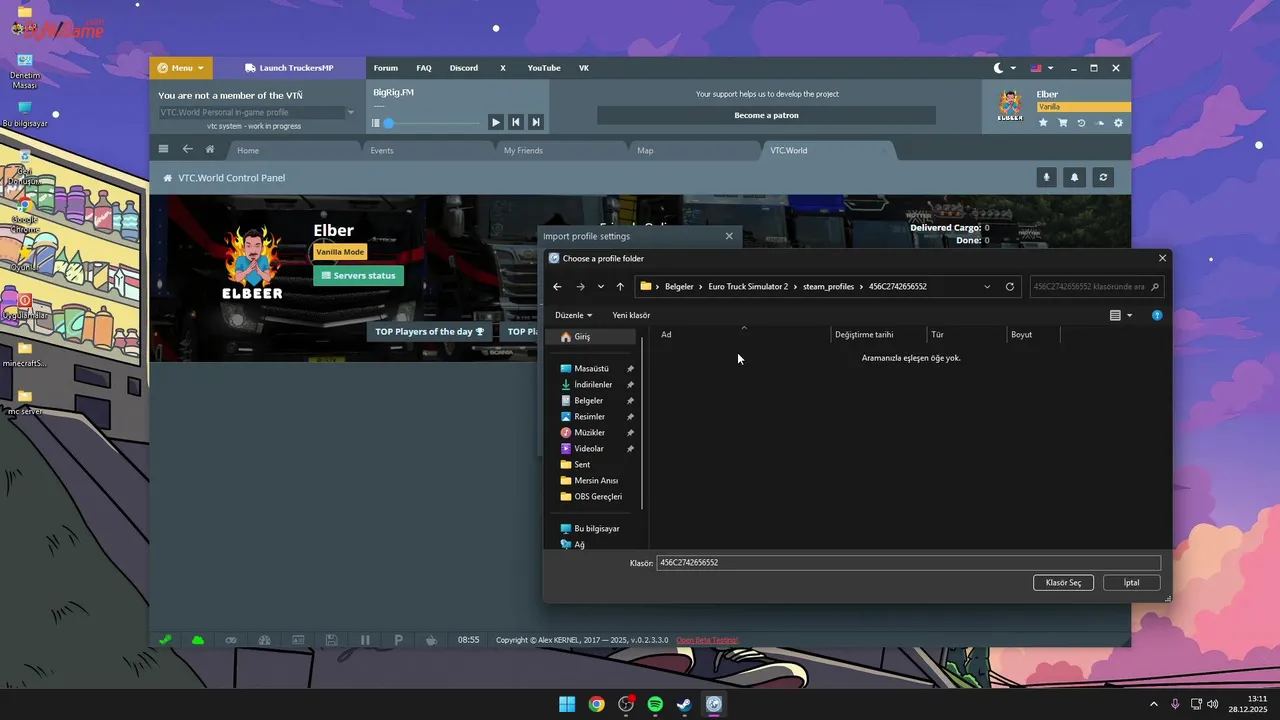Screen dimensions: 1280x720
Task: Click the green Steam status icon
Action: click(x=165, y=639)
